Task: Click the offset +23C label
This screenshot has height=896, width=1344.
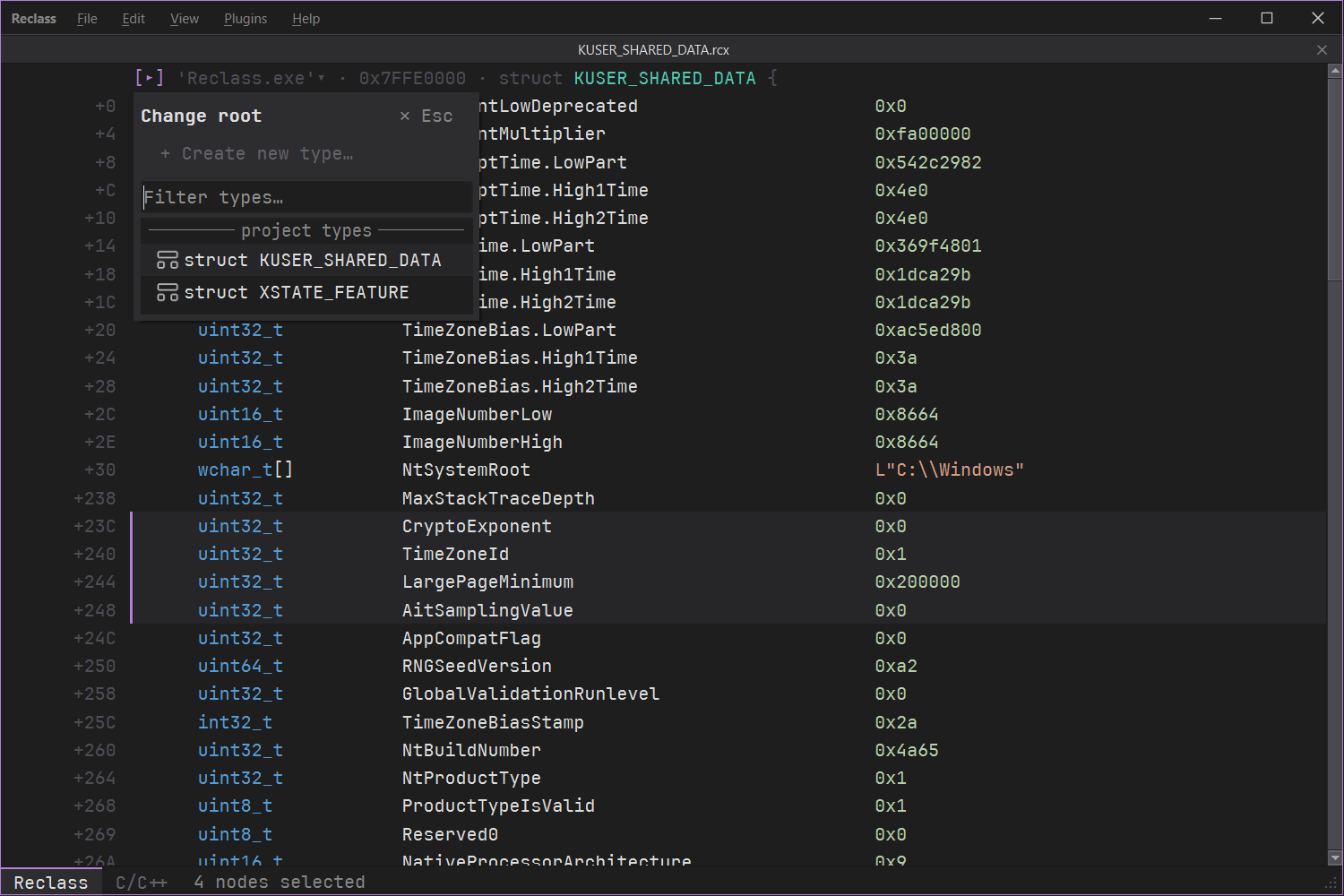Action: (95, 526)
